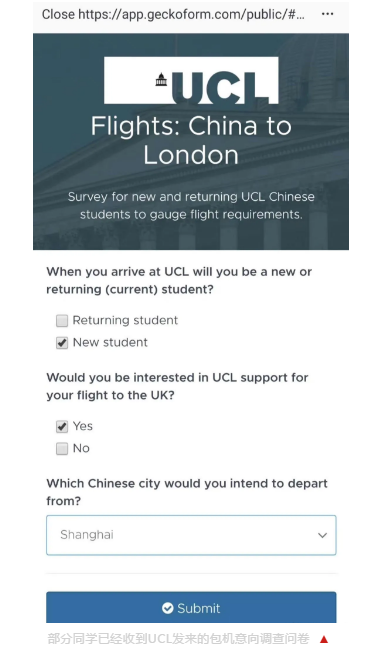Click the Chinese caption text at bottom

pos(179,639)
